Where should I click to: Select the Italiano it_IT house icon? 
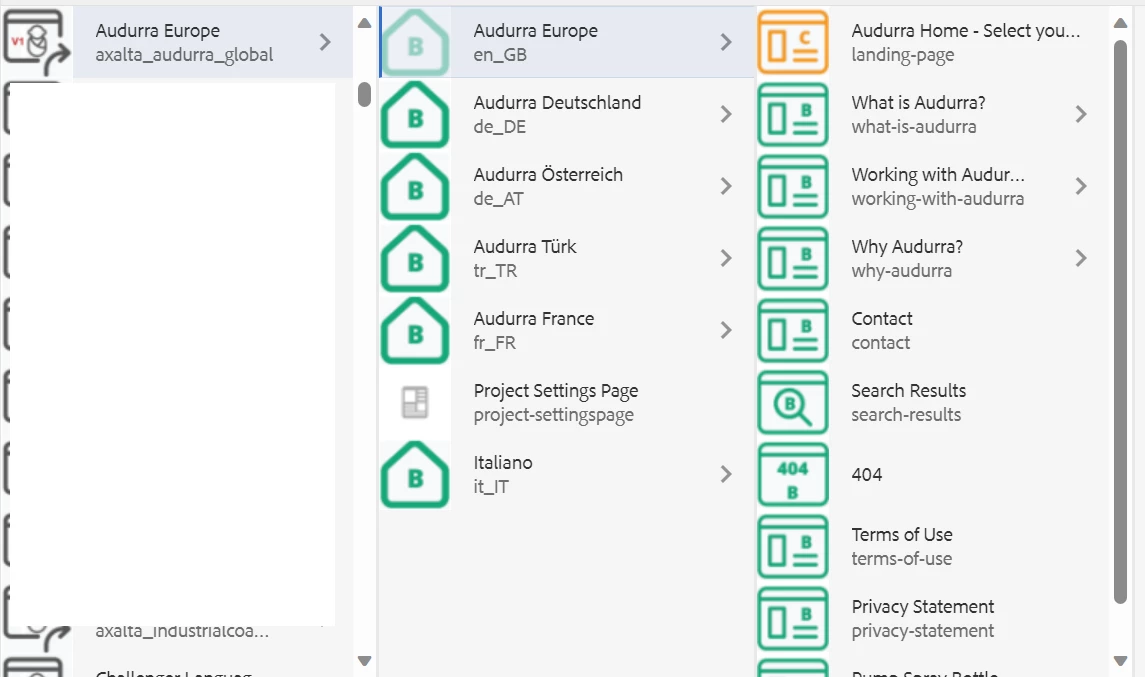pos(415,475)
